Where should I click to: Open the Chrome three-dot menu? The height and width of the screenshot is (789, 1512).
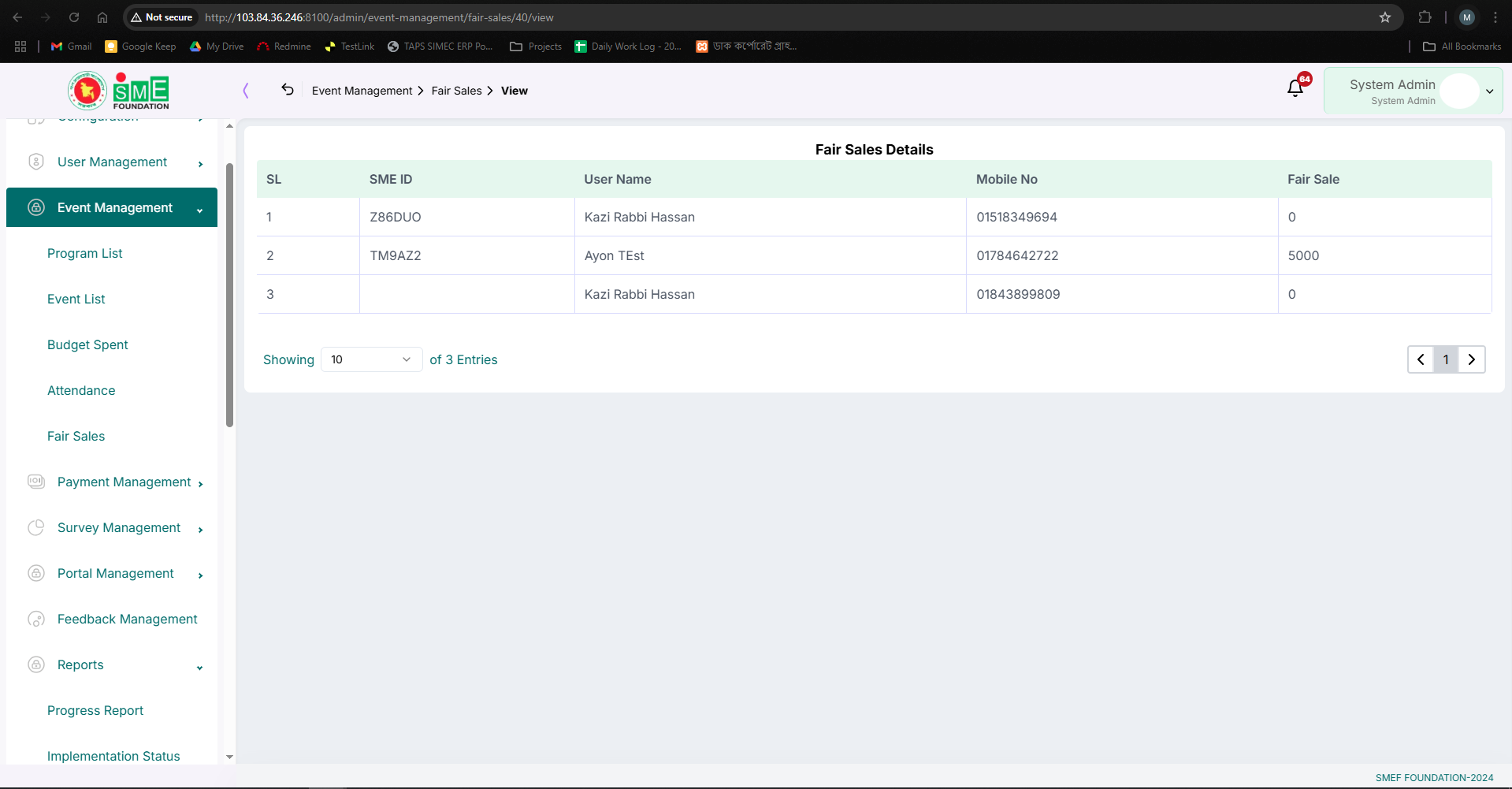[1495, 17]
